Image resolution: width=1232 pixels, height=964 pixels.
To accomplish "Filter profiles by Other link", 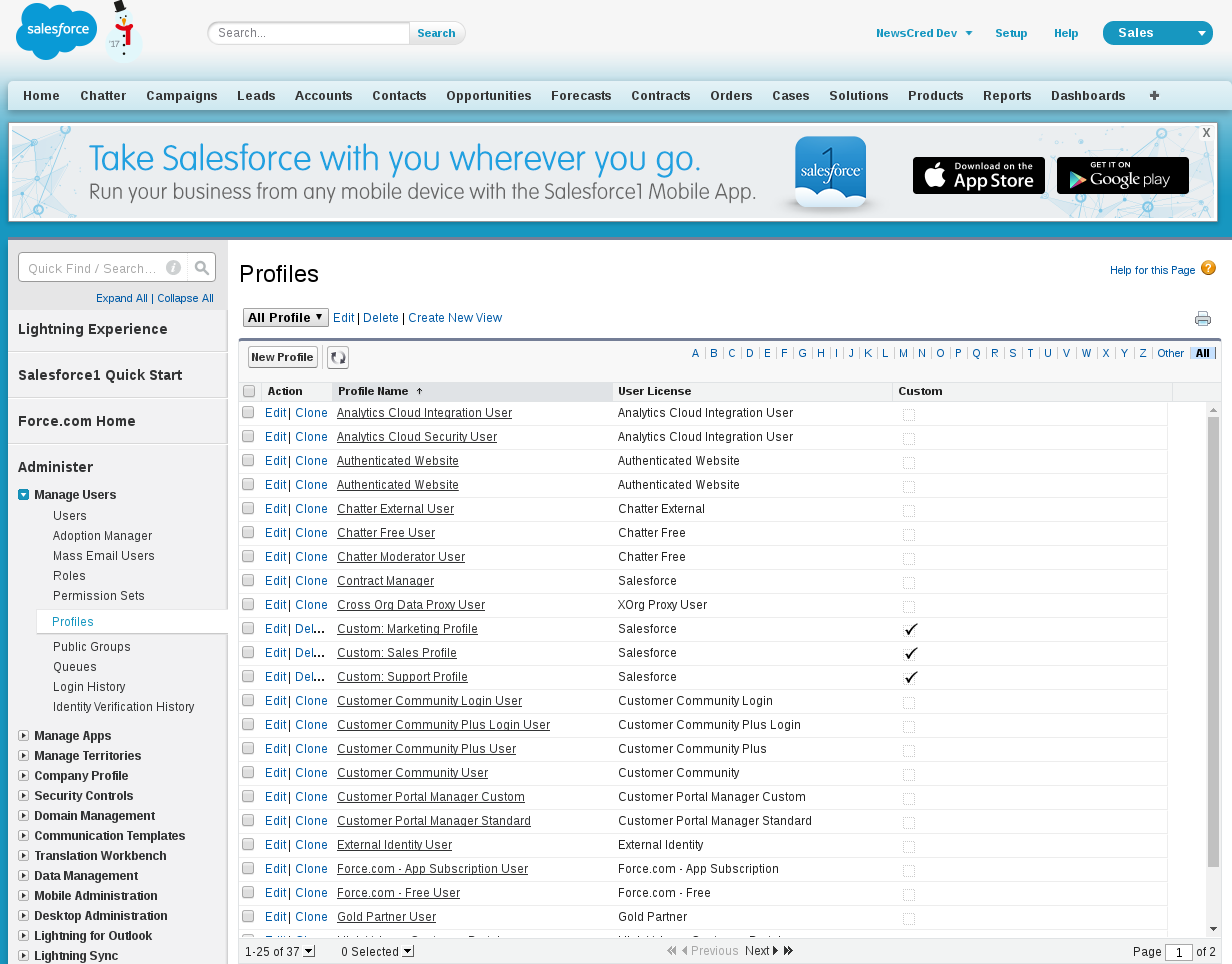I will (1170, 353).
